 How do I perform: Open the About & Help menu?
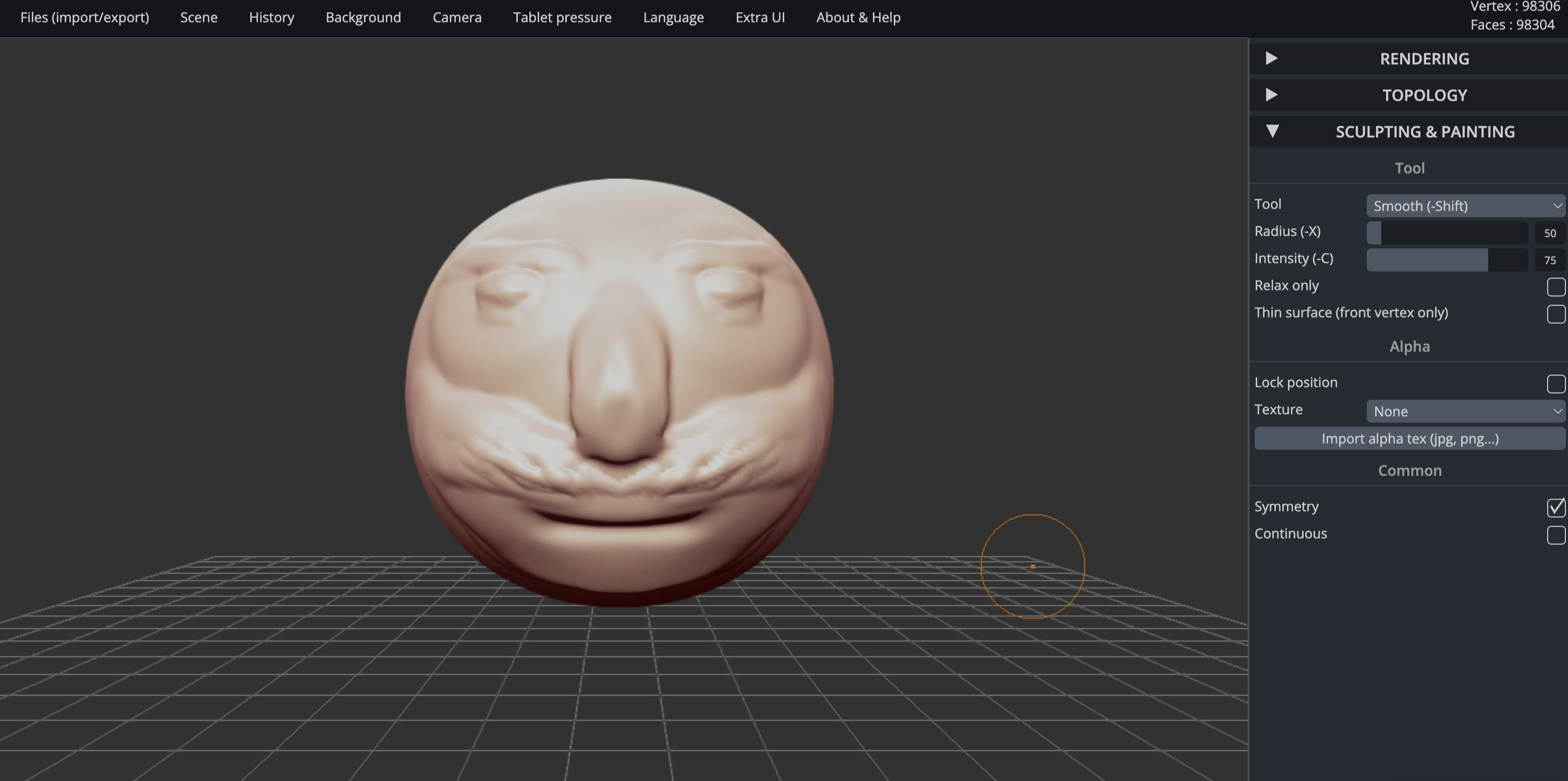(x=858, y=17)
